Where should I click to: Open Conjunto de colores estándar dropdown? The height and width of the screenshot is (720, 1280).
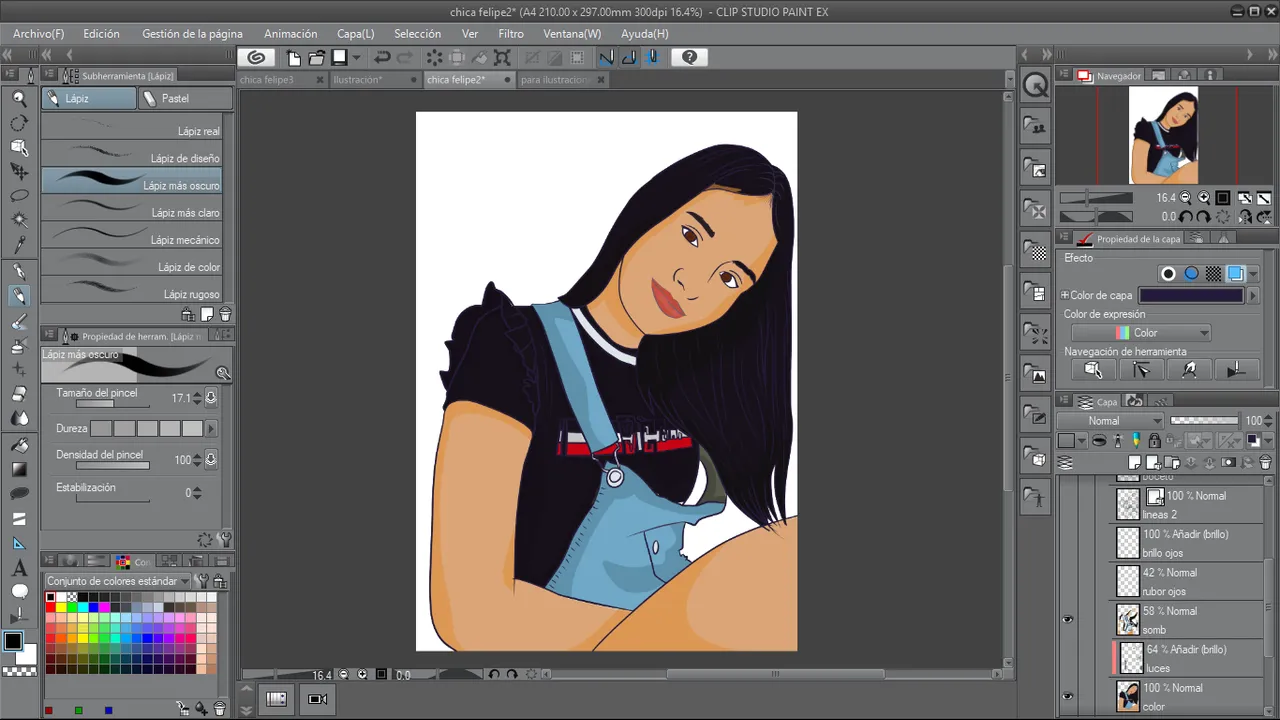point(119,581)
